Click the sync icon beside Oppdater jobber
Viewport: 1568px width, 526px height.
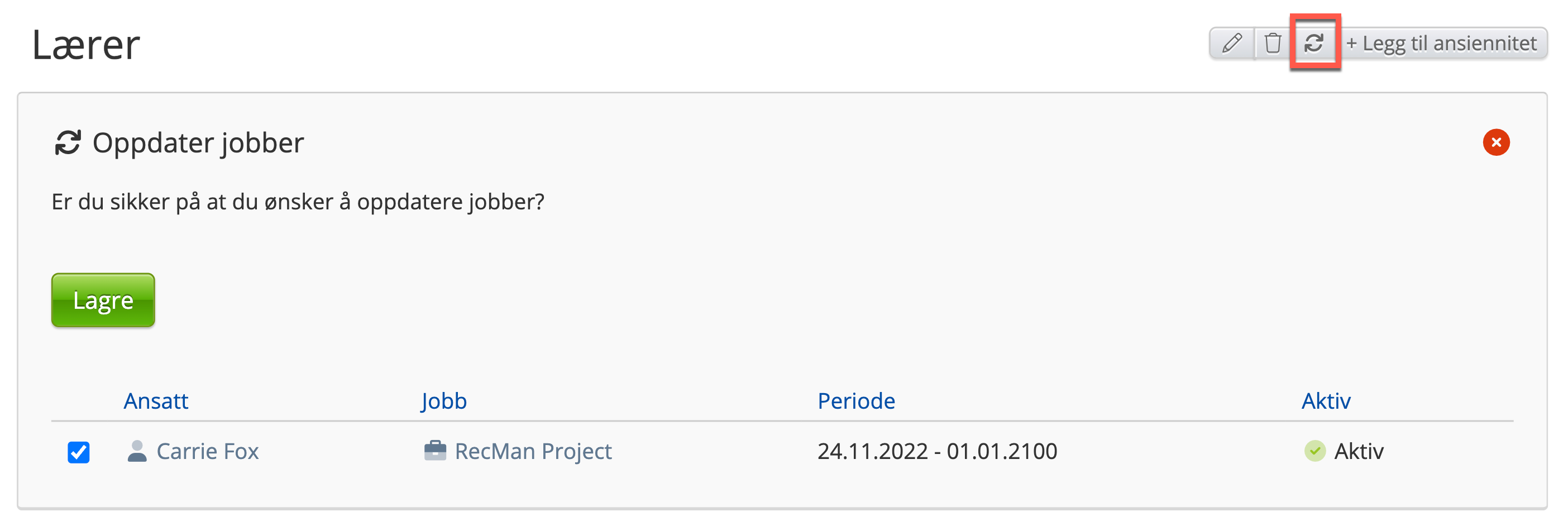(68, 143)
